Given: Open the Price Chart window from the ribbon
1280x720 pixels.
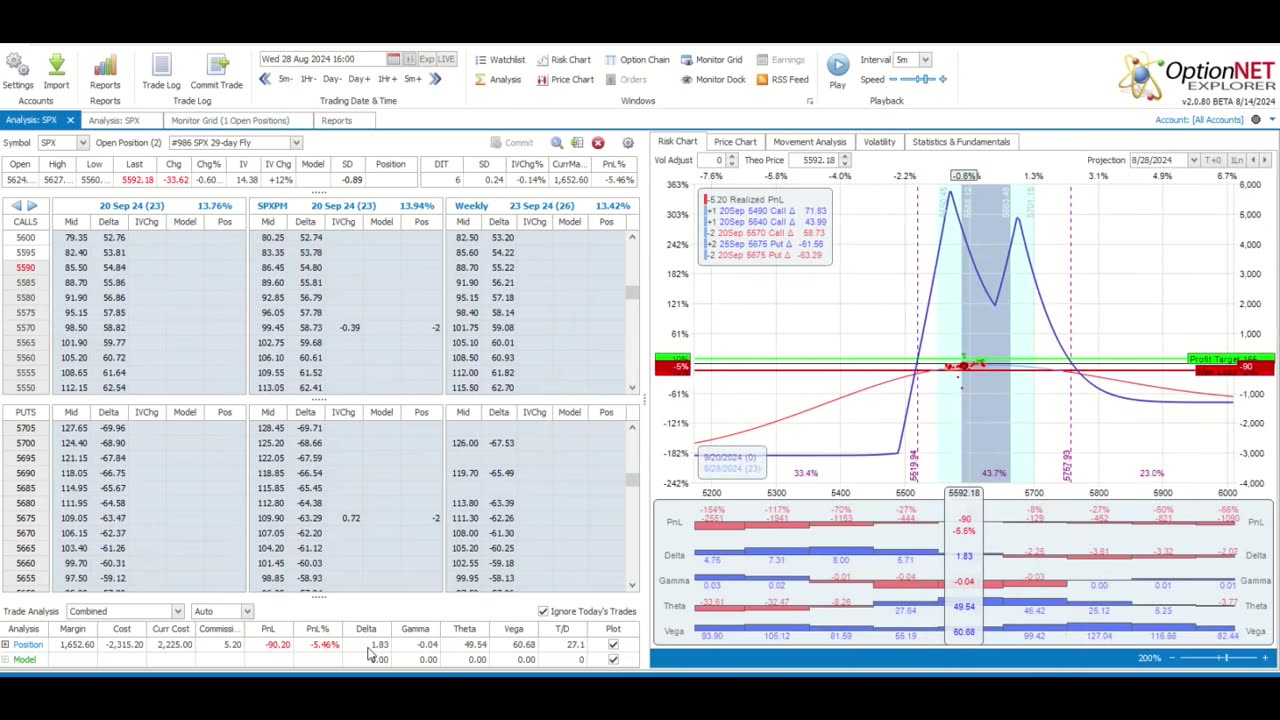Looking at the screenshot, I should pyautogui.click(x=565, y=80).
